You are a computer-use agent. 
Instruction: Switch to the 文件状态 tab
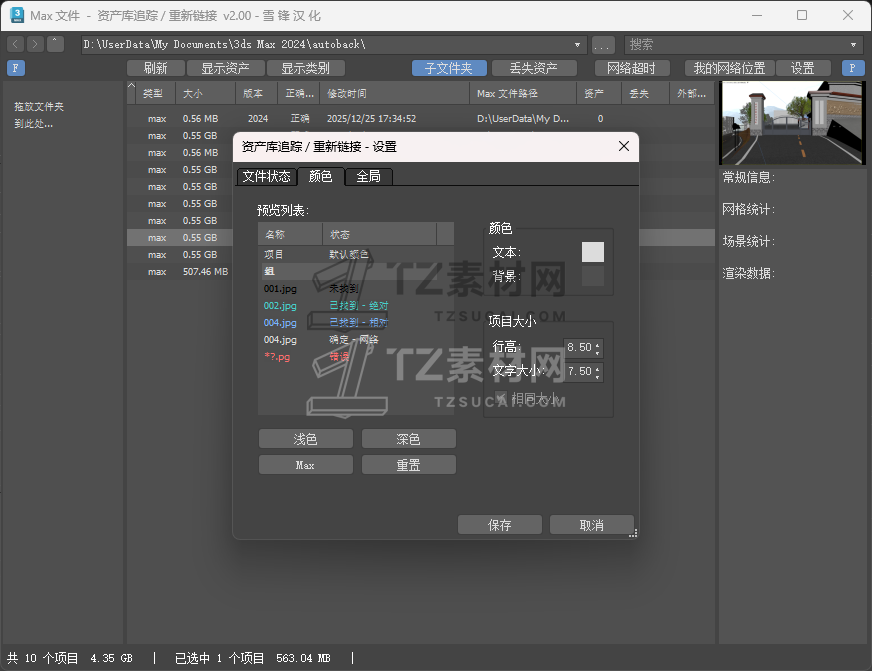pyautogui.click(x=266, y=175)
